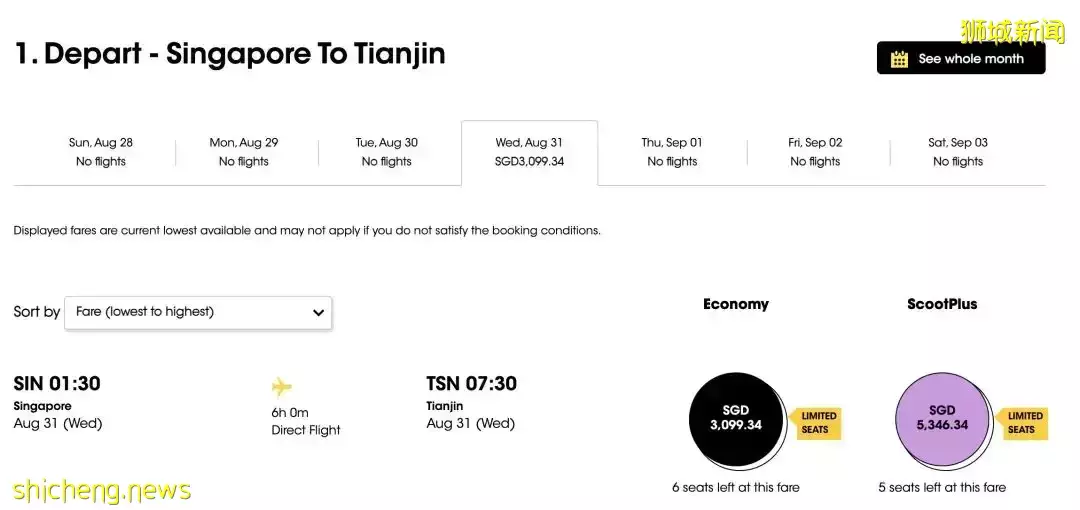Click the Economy column header
The height and width of the screenshot is (510, 1080).
coord(736,304)
